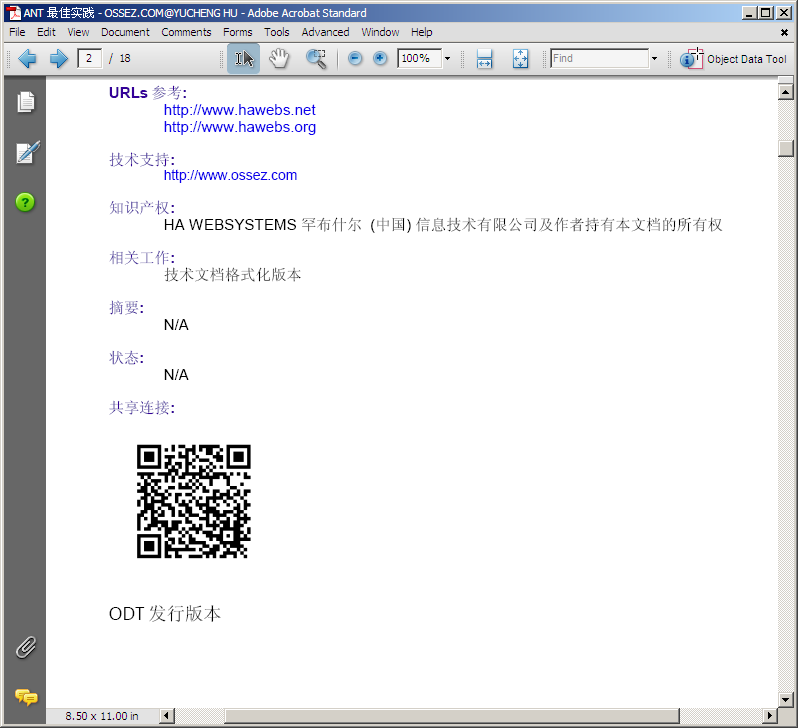Activate the Select tool
Screen dimensions: 798x728
[x=243, y=59]
